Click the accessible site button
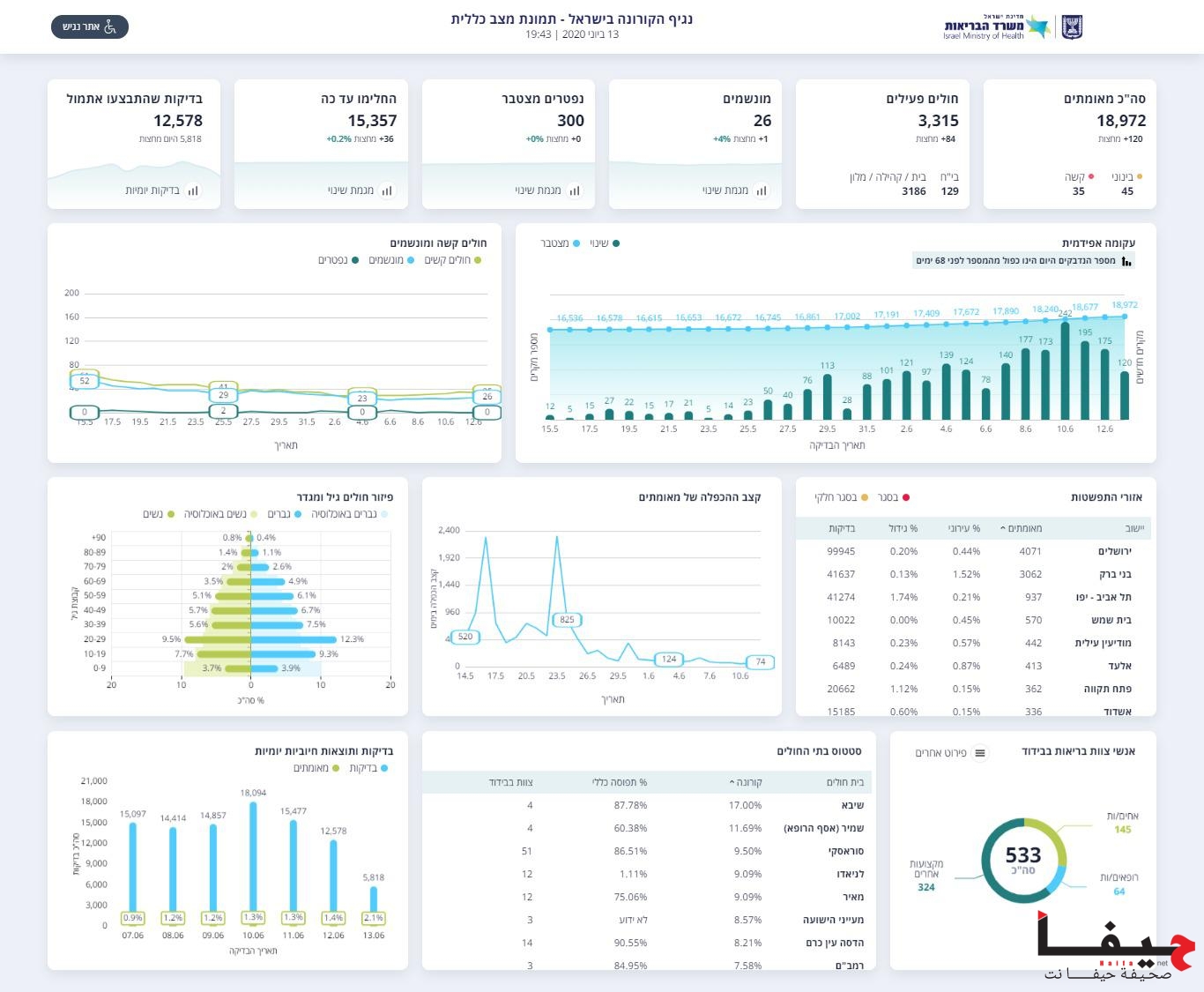This screenshot has height=992, width=1204. point(90,27)
